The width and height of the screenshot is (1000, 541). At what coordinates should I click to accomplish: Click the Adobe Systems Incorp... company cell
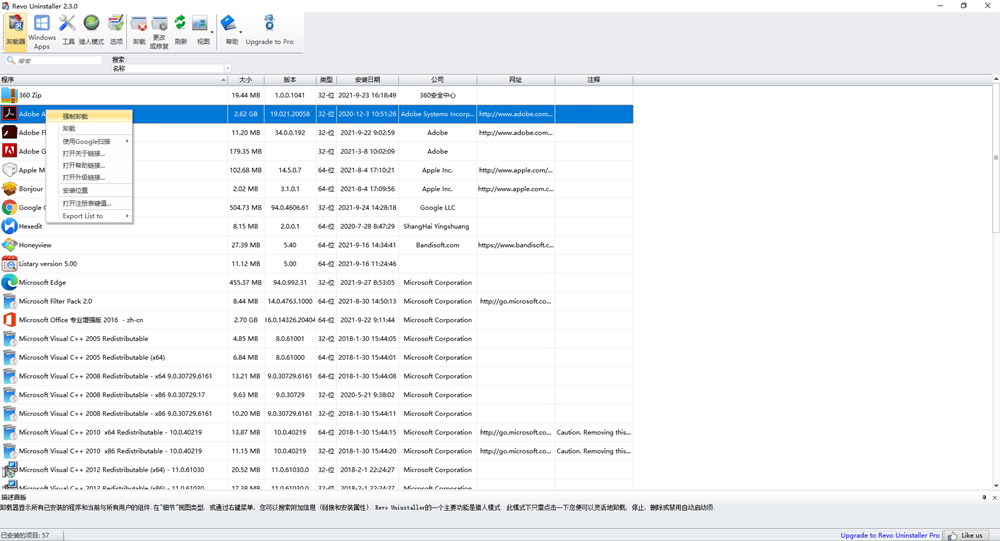point(437,114)
